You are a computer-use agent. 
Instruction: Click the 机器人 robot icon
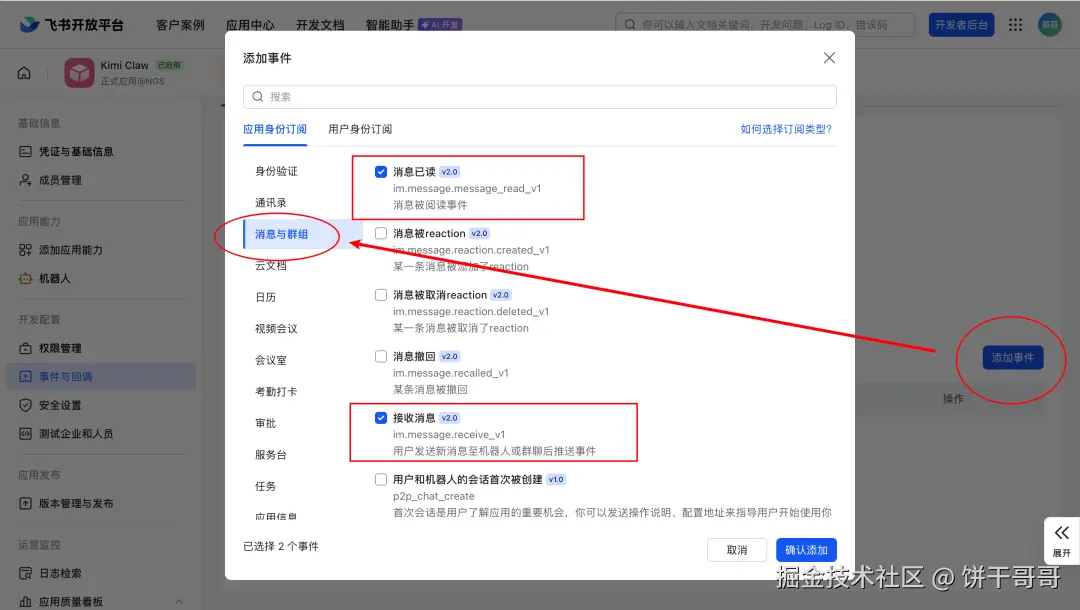point(25,278)
